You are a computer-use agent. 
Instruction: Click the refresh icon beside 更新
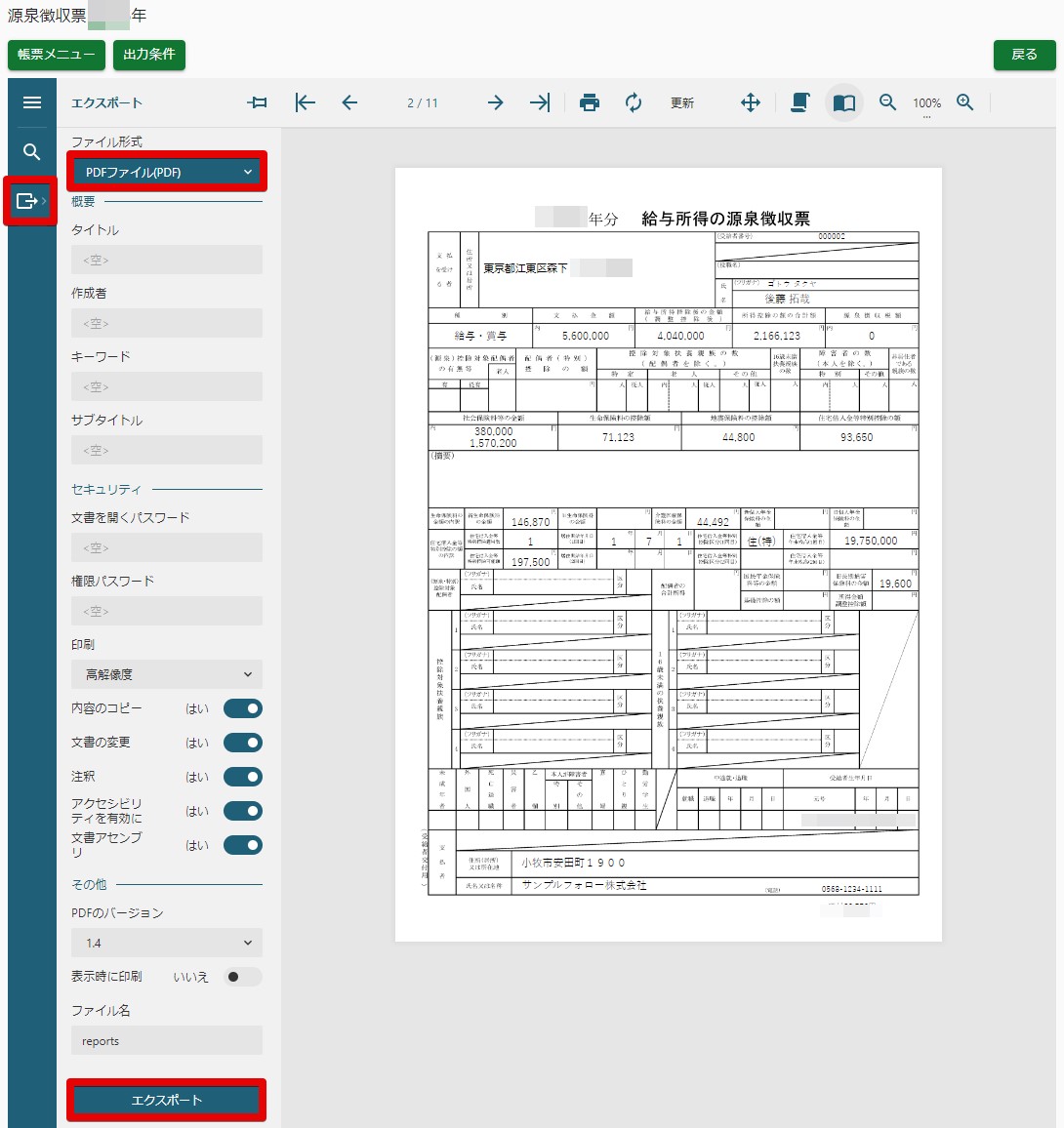(x=634, y=102)
